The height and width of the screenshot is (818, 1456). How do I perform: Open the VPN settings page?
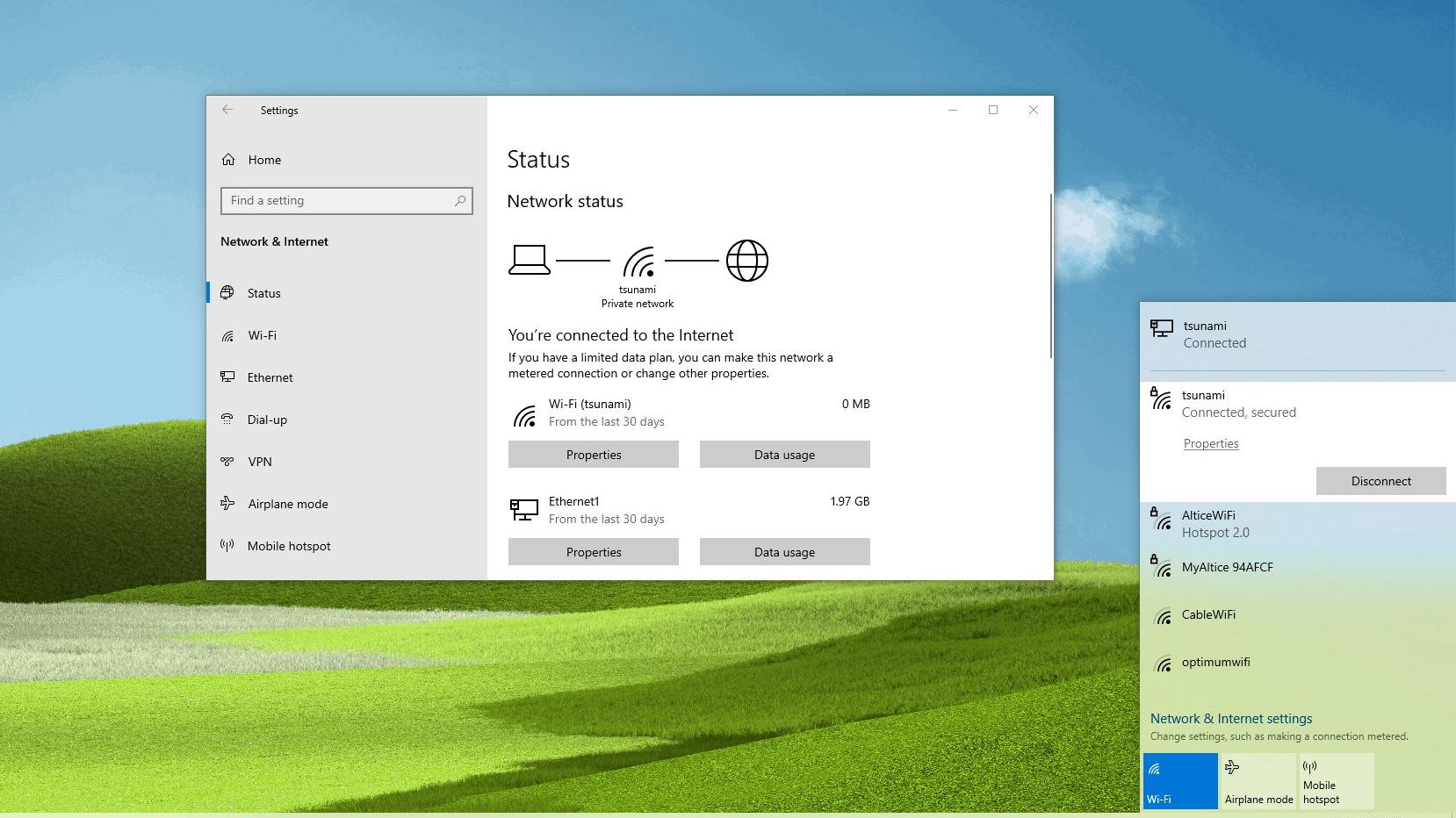347,462
